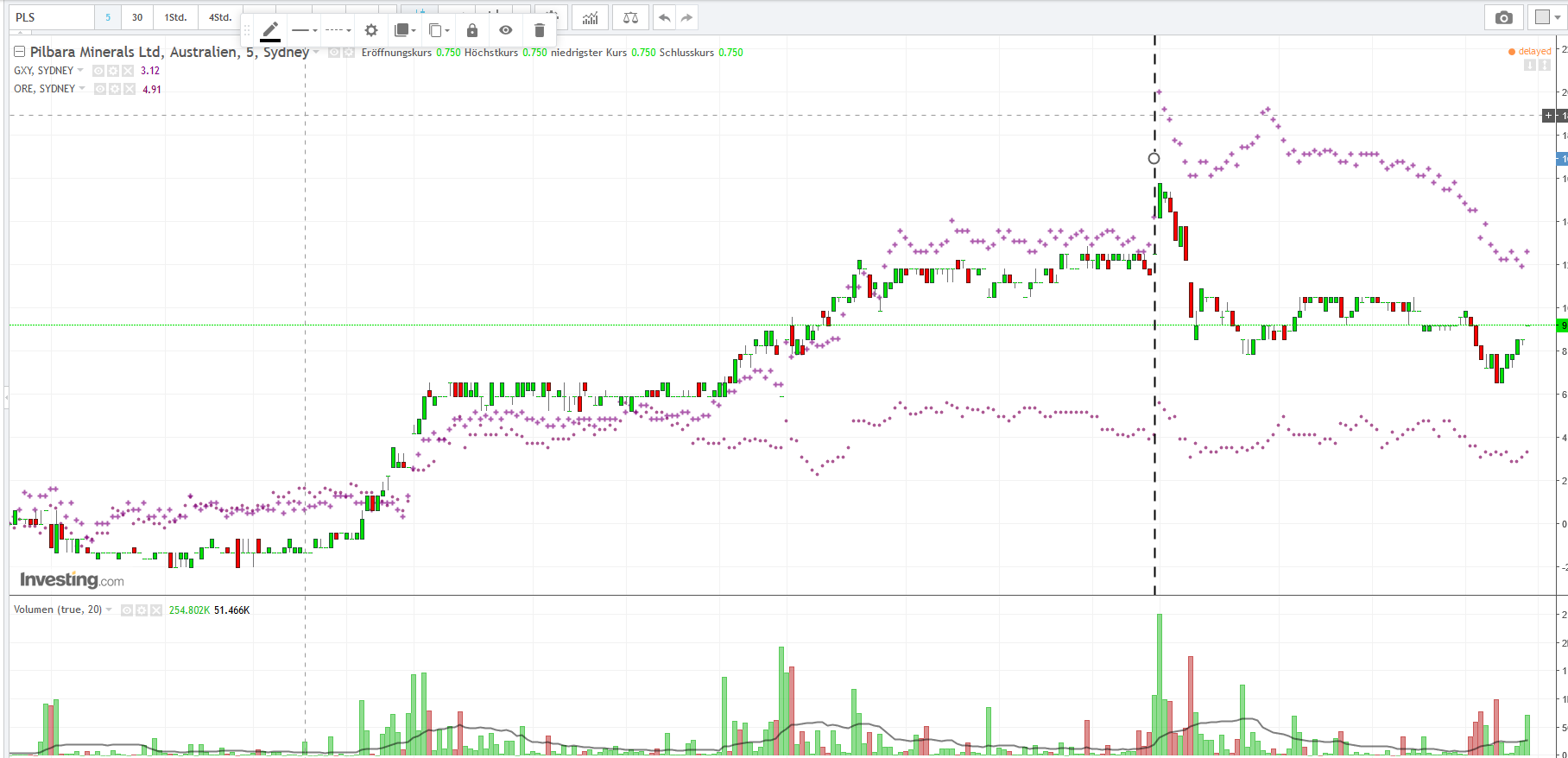
Task: Remove the Volumen indicator
Action: tap(156, 610)
